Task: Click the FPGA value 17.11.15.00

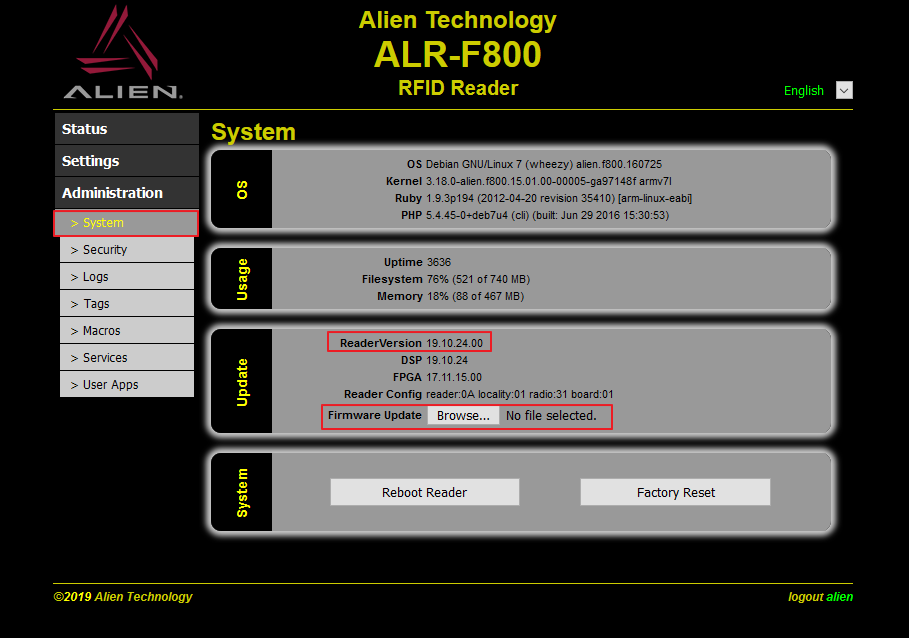Action: tap(454, 377)
